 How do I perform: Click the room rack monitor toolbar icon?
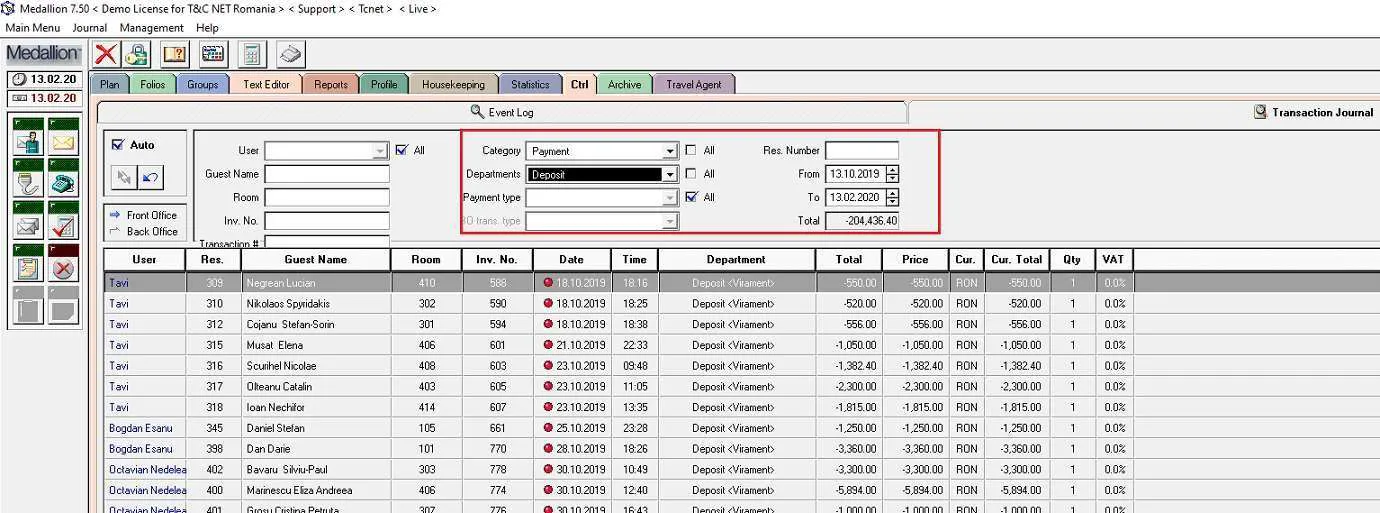213,54
